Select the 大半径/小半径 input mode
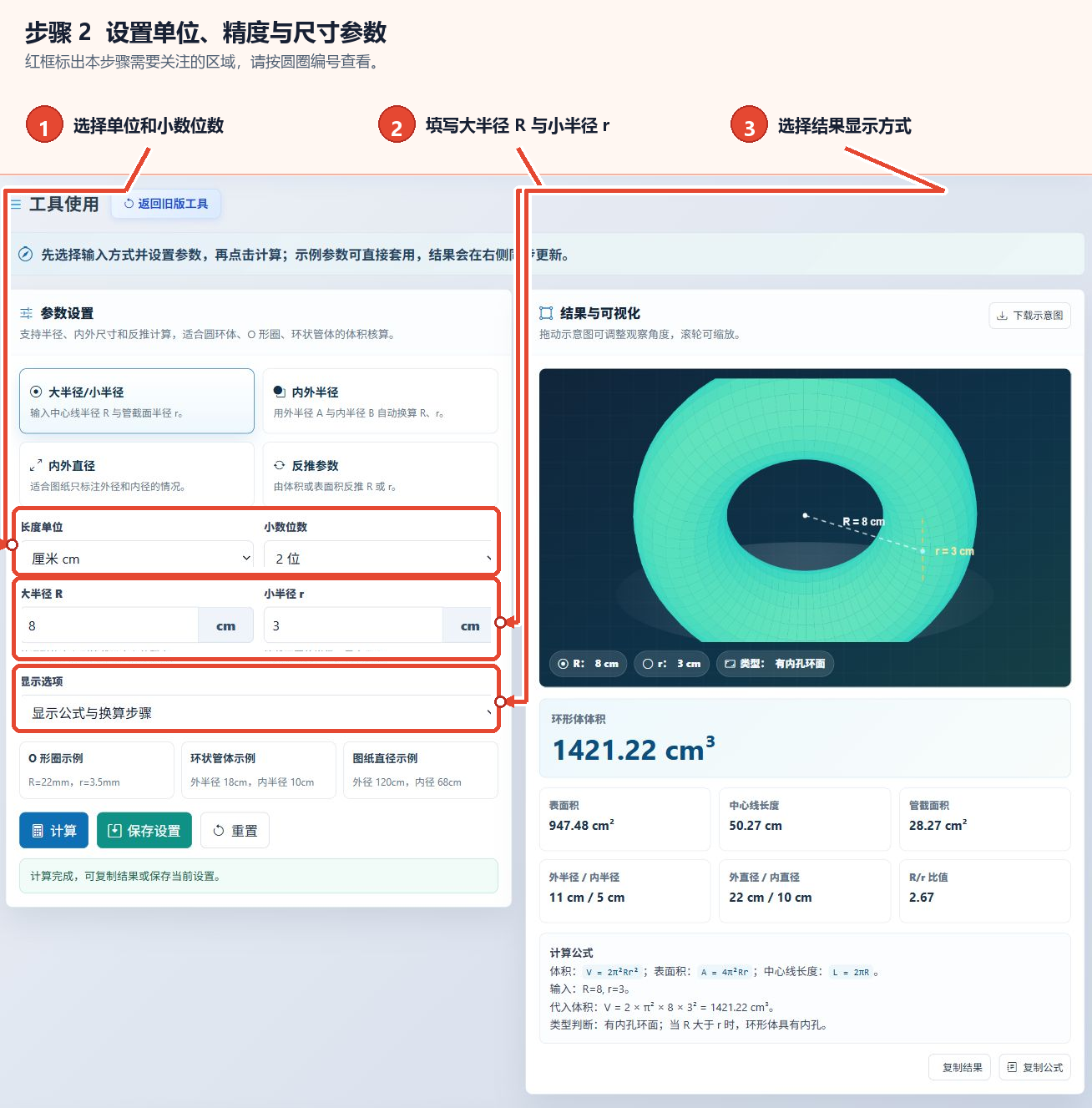 (137, 401)
